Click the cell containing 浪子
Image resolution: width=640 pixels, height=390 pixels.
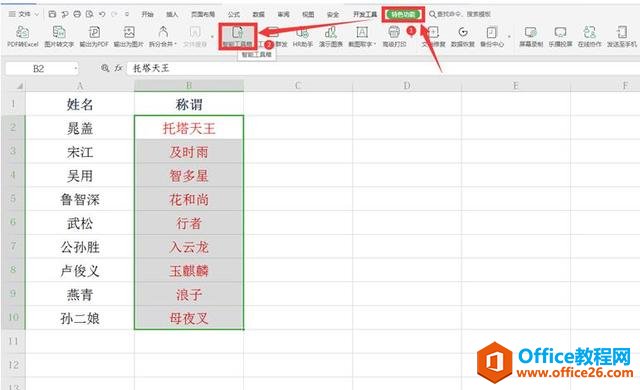pyautogui.click(x=189, y=294)
